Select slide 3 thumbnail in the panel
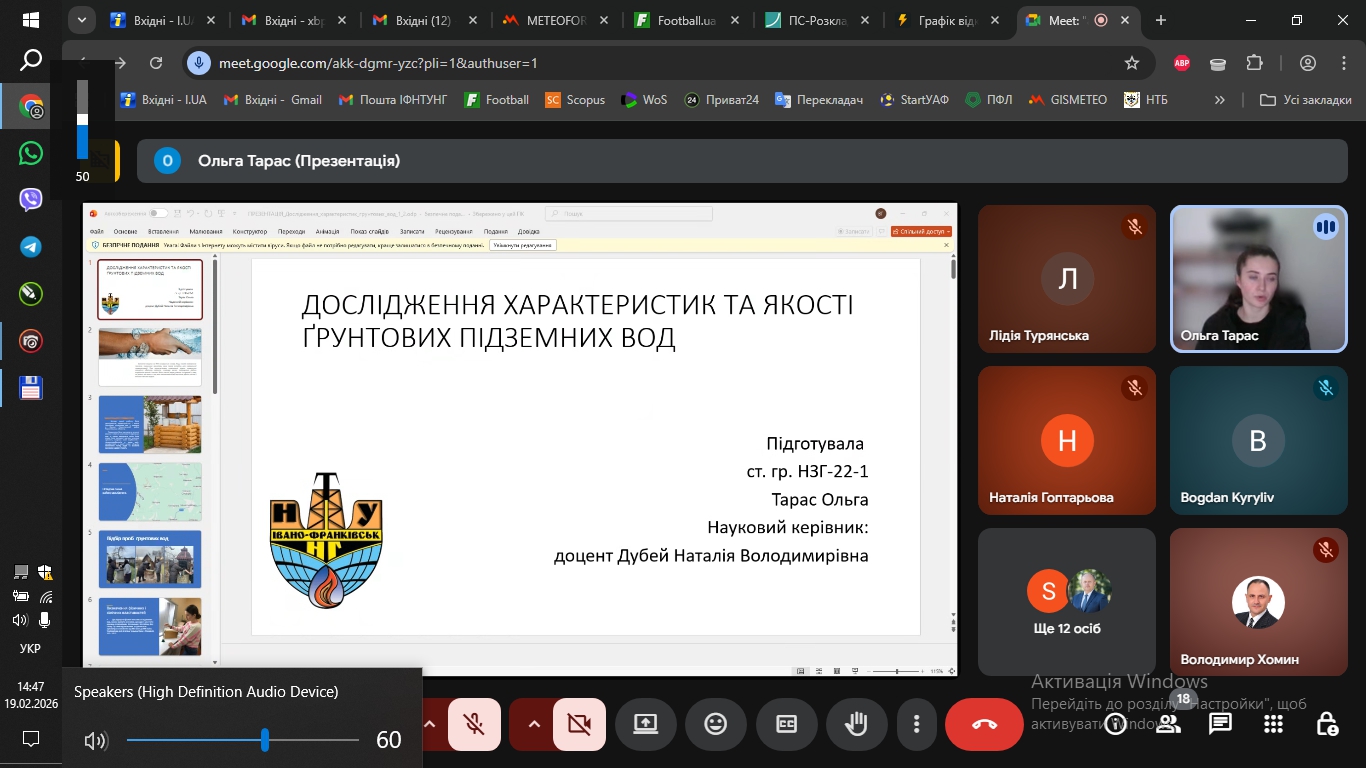The image size is (1366, 768). (149, 424)
